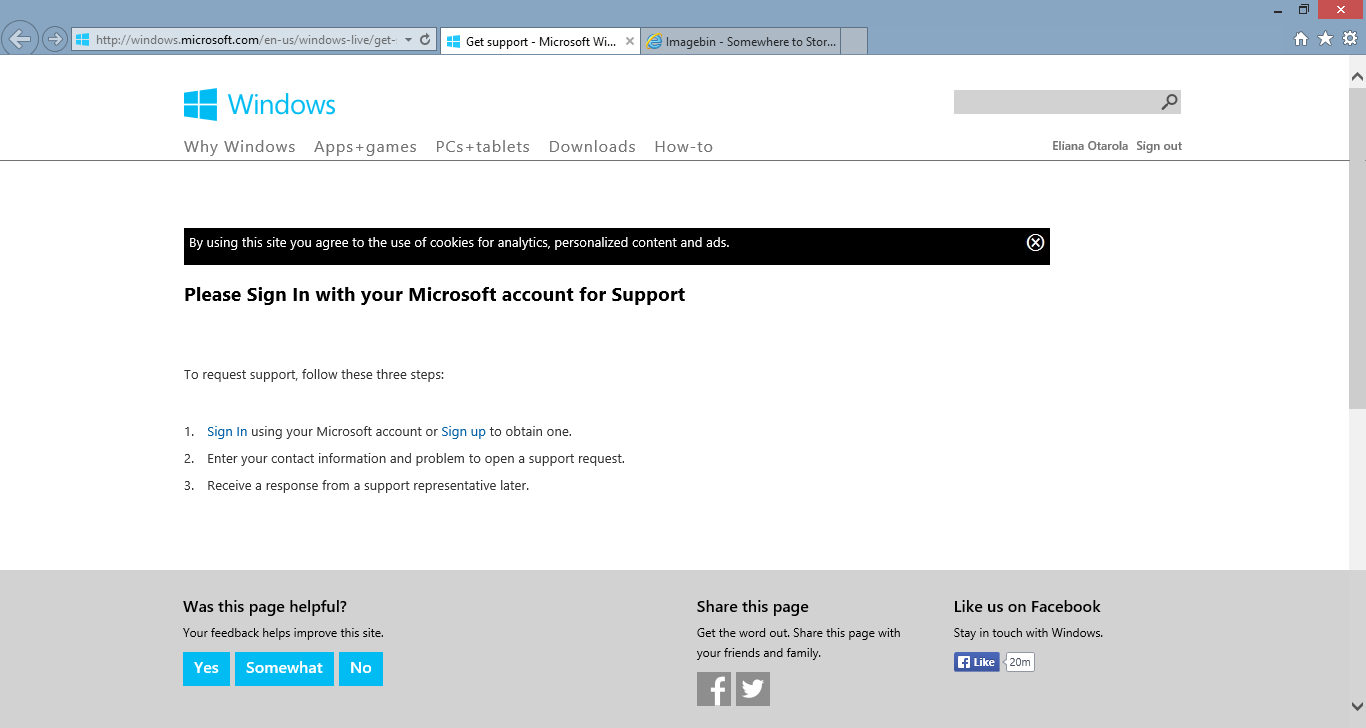1366x728 pixels.
Task: Share the page via Facebook icon
Action: 714,689
